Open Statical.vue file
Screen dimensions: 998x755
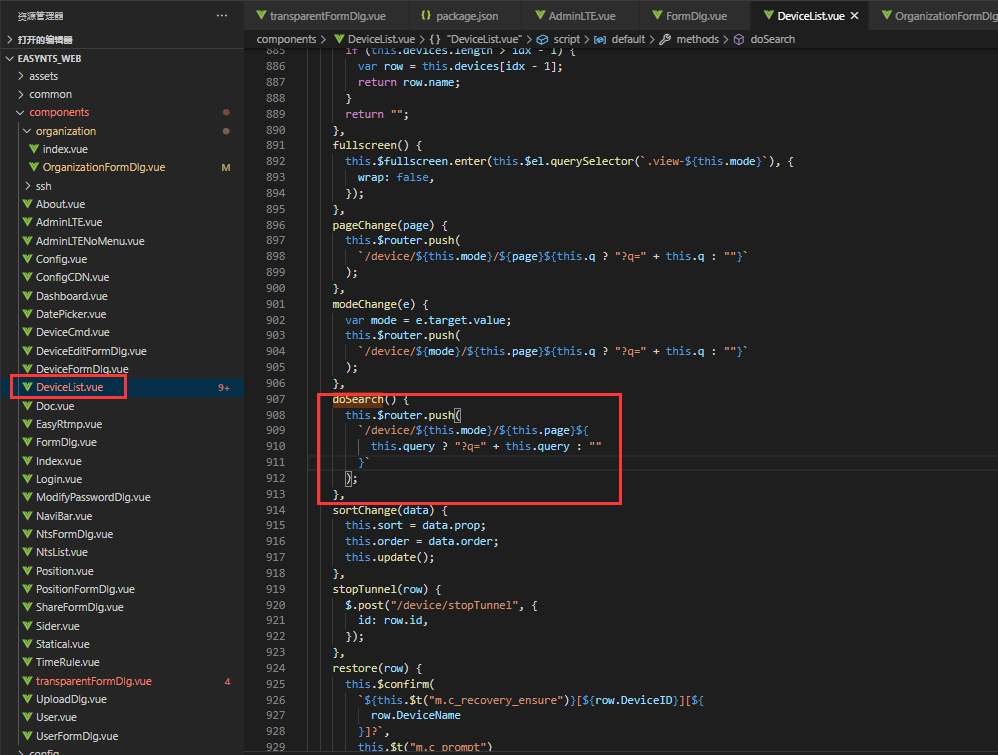point(62,644)
